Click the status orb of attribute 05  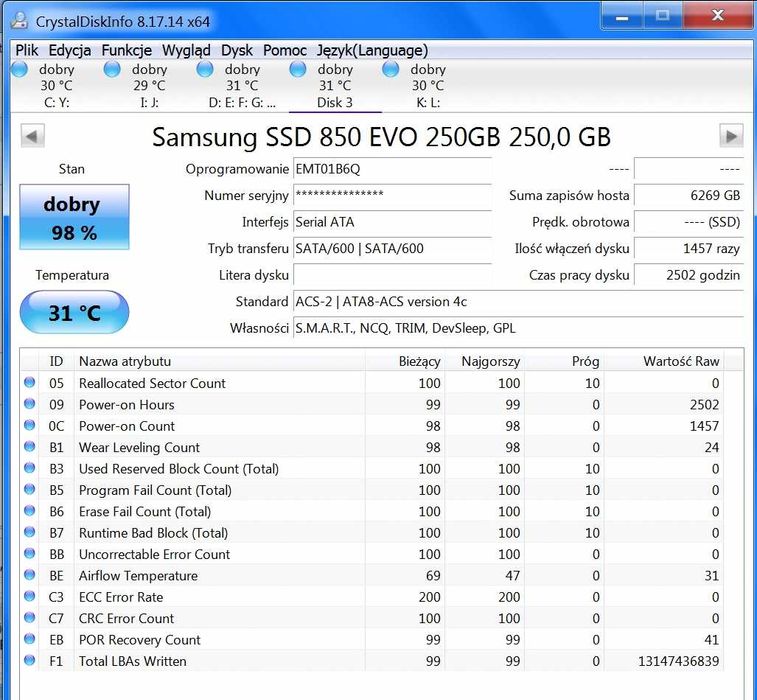(29, 382)
